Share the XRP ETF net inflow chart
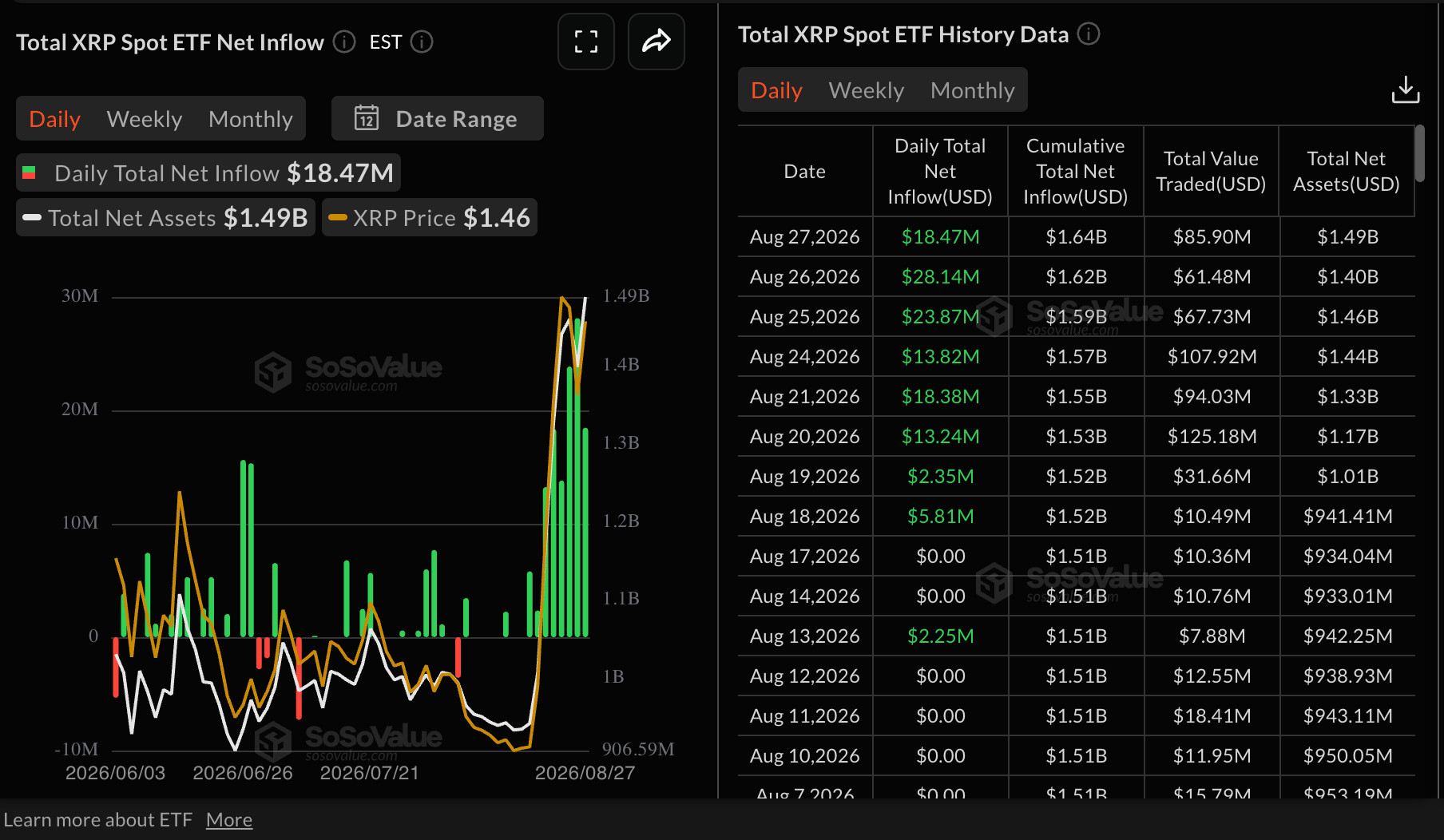1444x840 pixels. tap(657, 42)
